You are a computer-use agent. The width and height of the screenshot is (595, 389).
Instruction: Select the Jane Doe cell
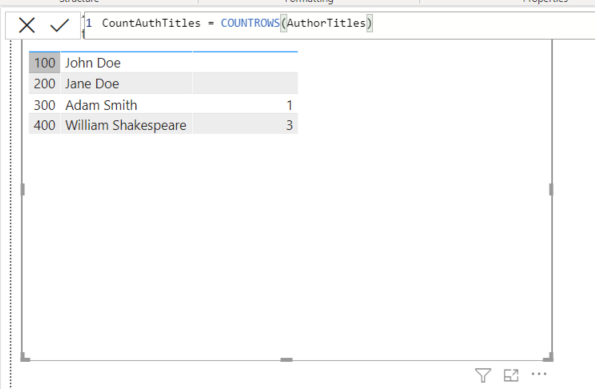(x=126, y=83)
